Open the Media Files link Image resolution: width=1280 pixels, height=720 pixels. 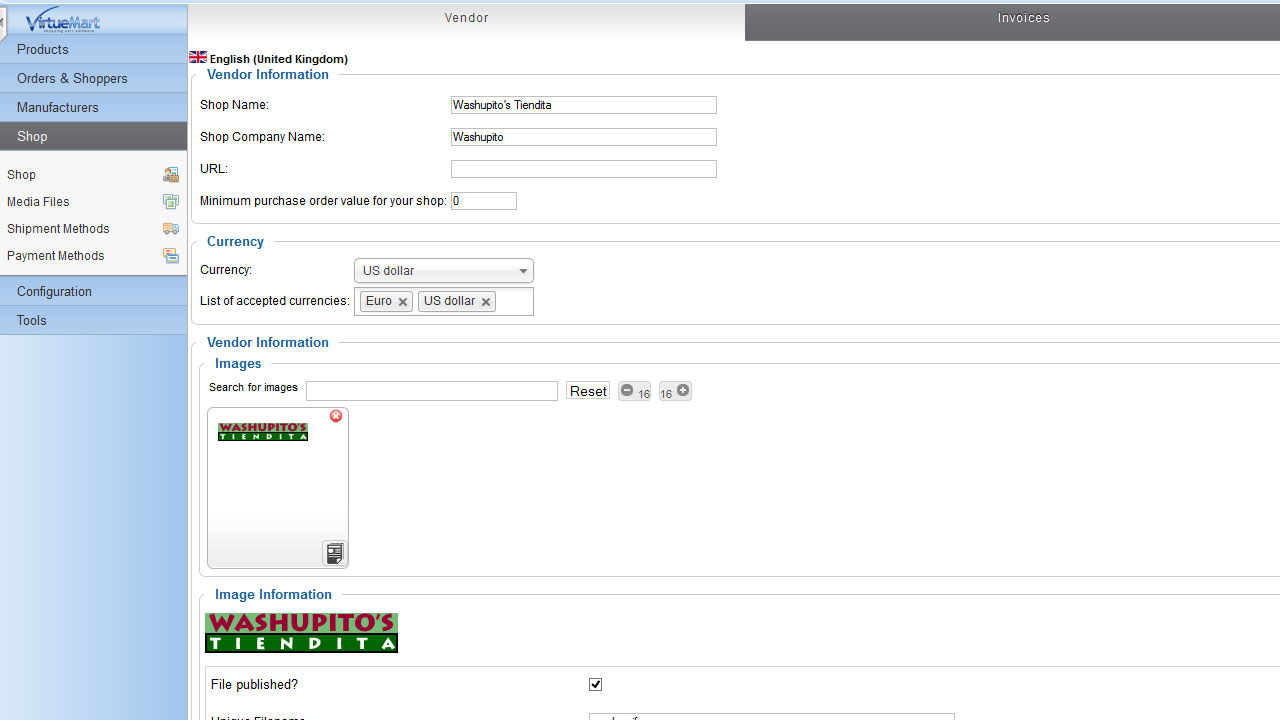(x=38, y=202)
